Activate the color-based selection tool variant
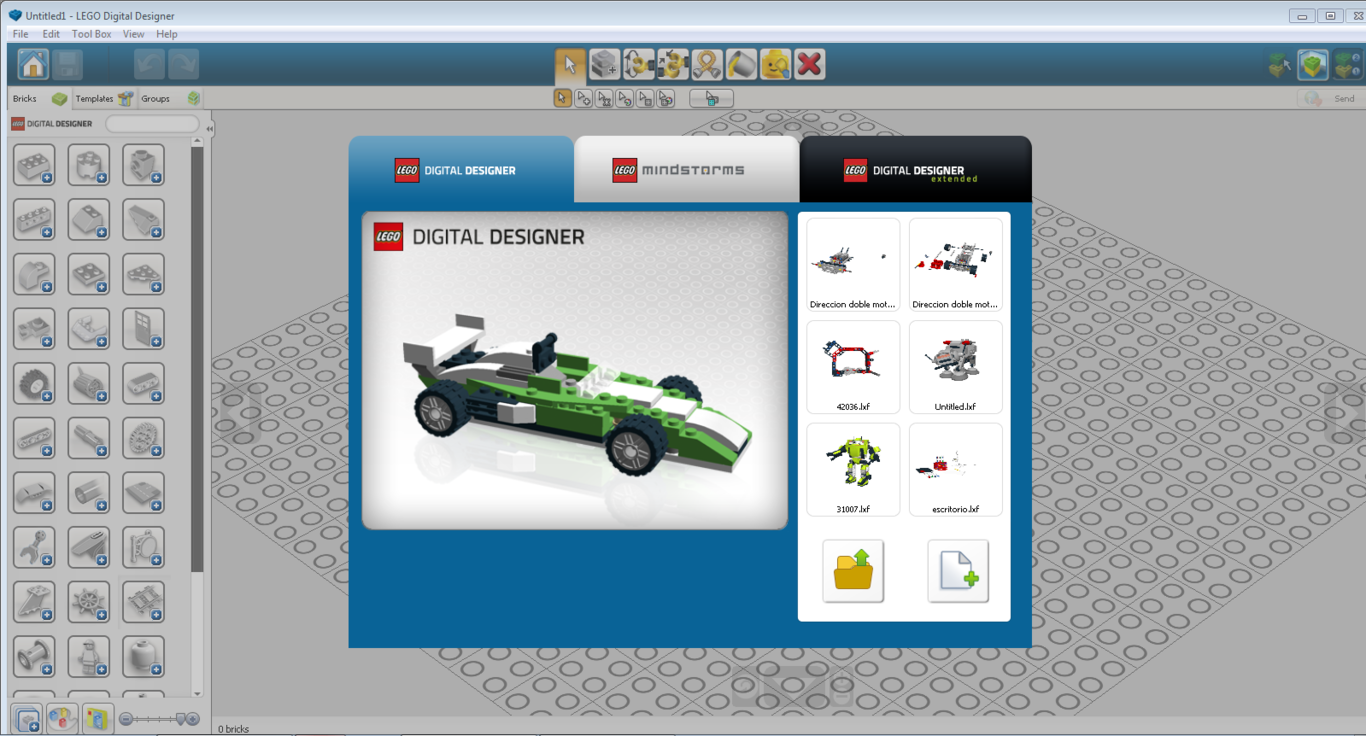The width and height of the screenshot is (1366, 736). pos(624,98)
